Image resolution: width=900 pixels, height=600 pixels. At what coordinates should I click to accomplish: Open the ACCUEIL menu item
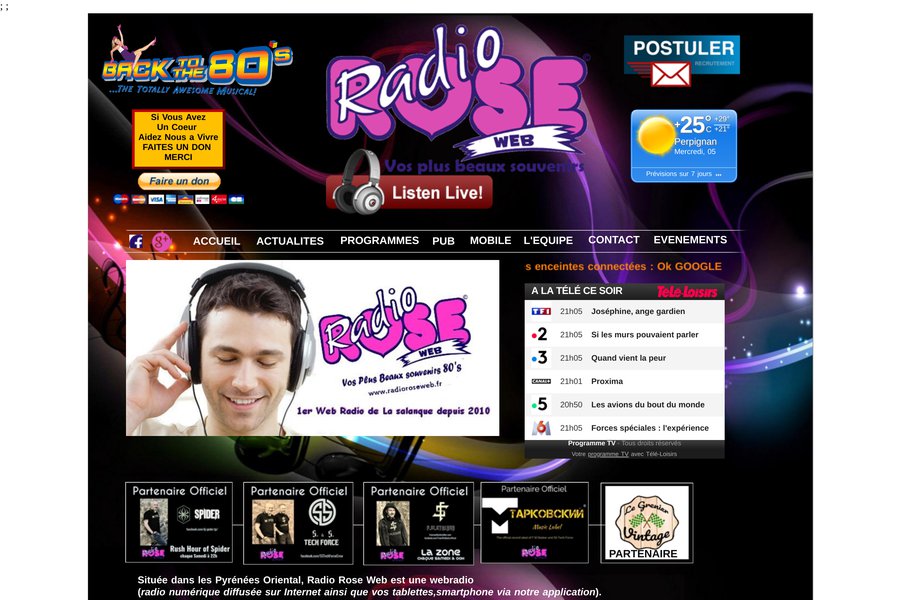point(216,241)
